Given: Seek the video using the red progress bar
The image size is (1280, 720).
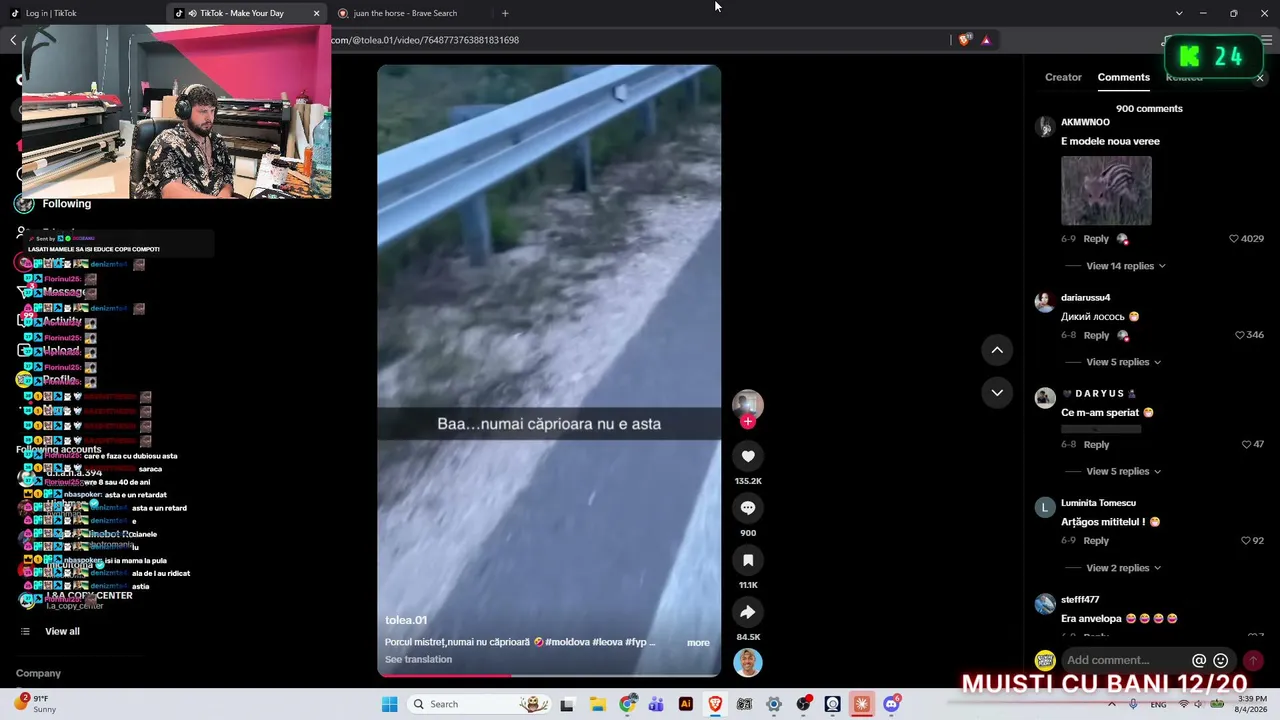Looking at the screenshot, I should coord(549,675).
